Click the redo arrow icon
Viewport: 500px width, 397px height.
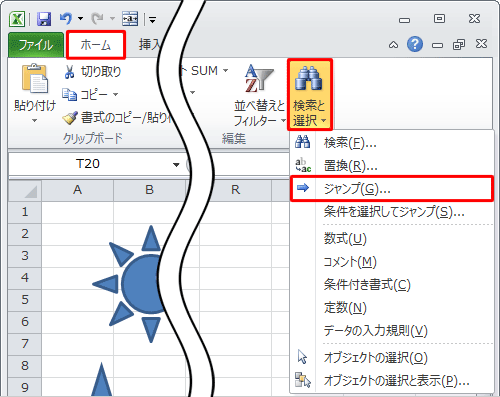pyautogui.click(x=98, y=19)
